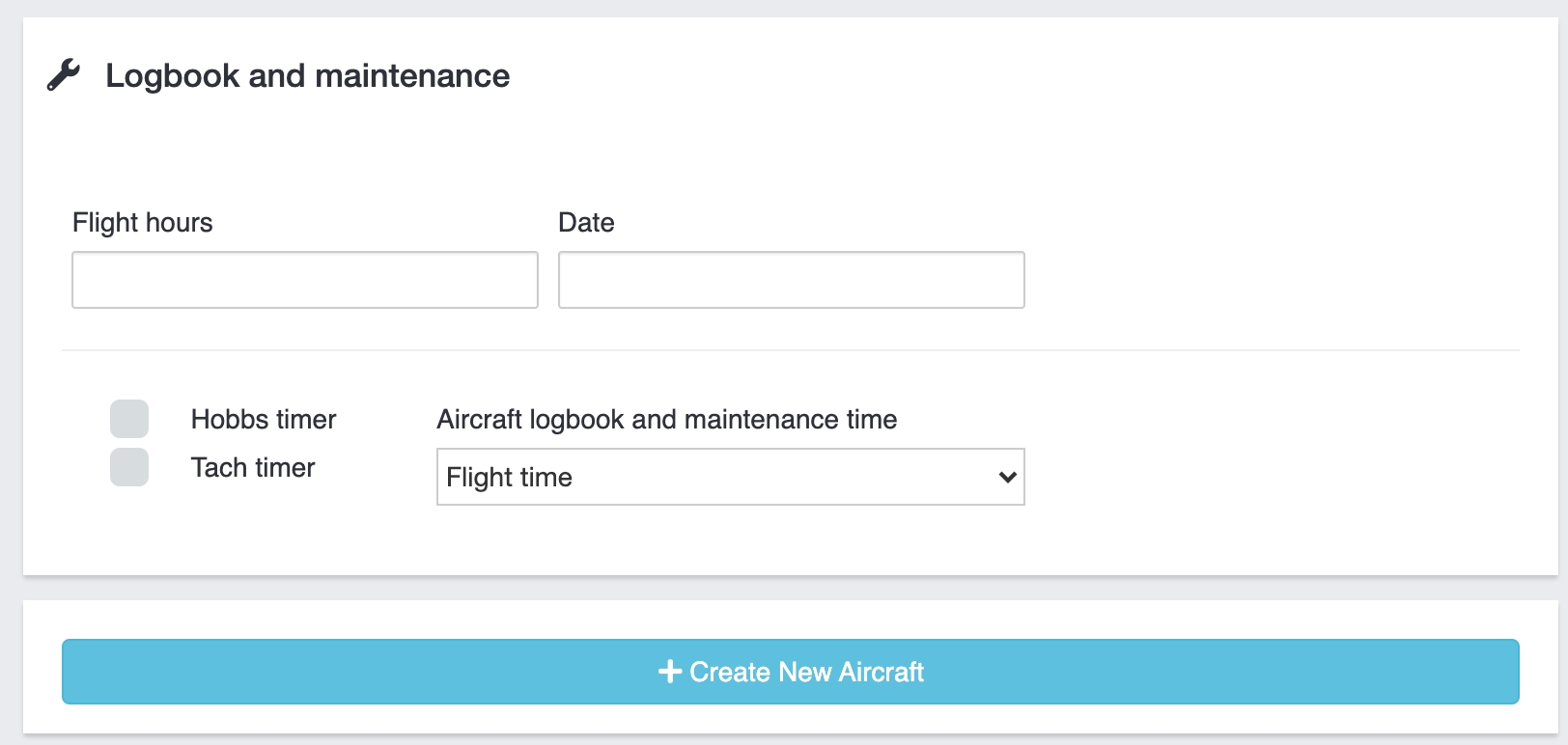Click the Flight hours field label

coord(142,223)
